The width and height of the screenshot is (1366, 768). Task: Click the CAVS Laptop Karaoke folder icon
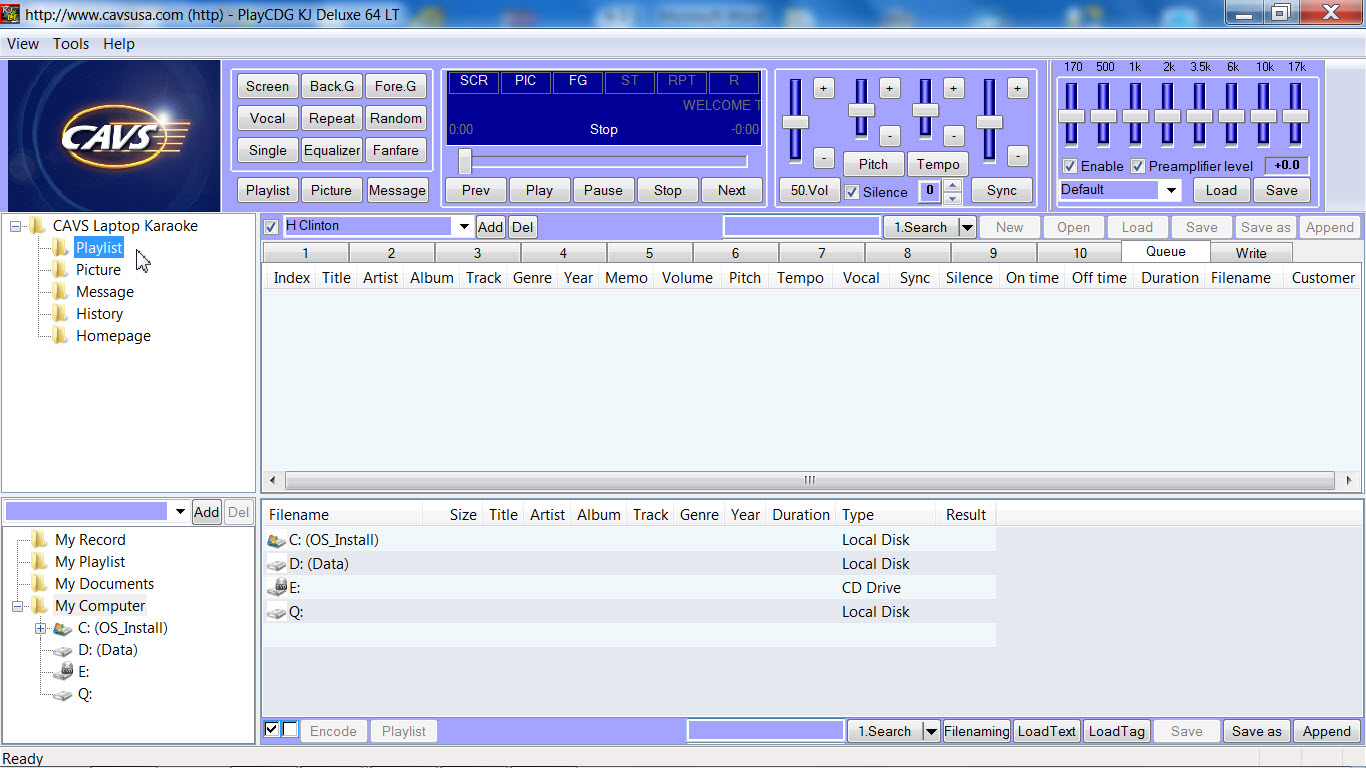pos(38,226)
